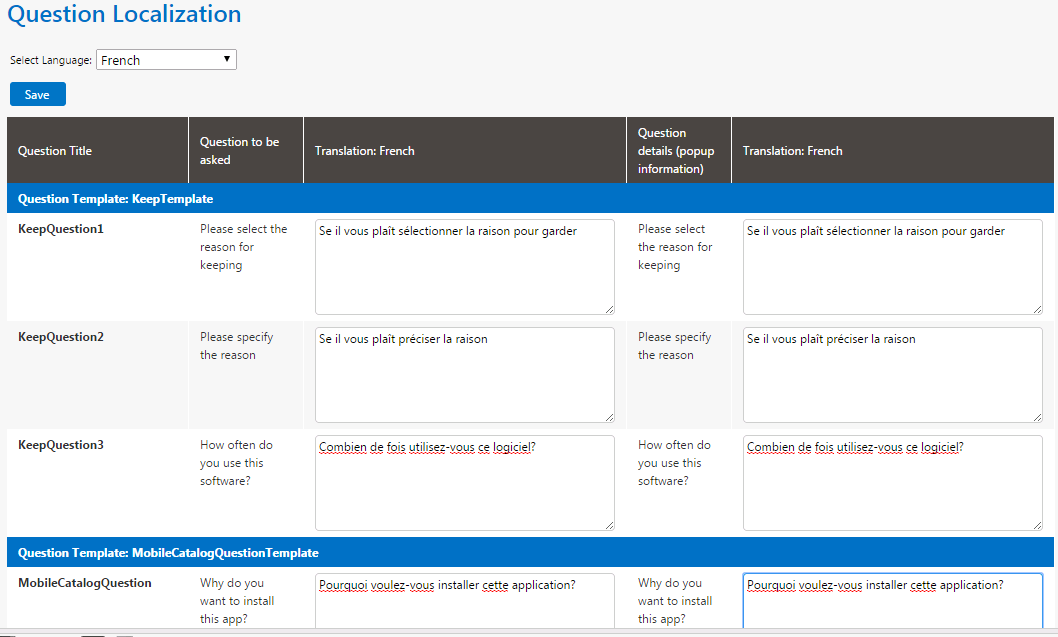The image size is (1058, 637).
Task: Click MobileCatalogQuestion details translation text box
Action: tap(892, 600)
